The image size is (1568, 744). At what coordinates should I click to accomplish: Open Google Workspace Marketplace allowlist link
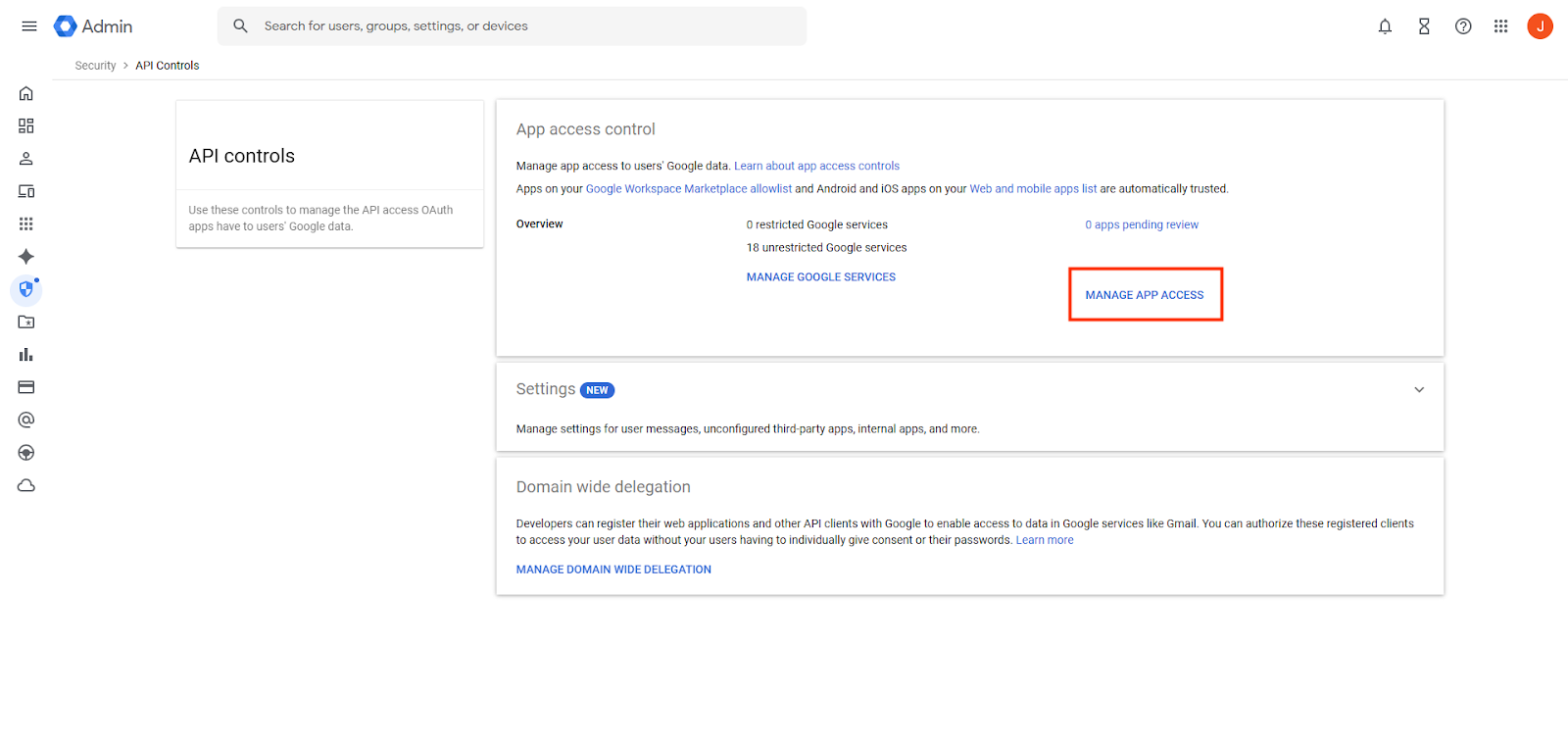click(689, 189)
